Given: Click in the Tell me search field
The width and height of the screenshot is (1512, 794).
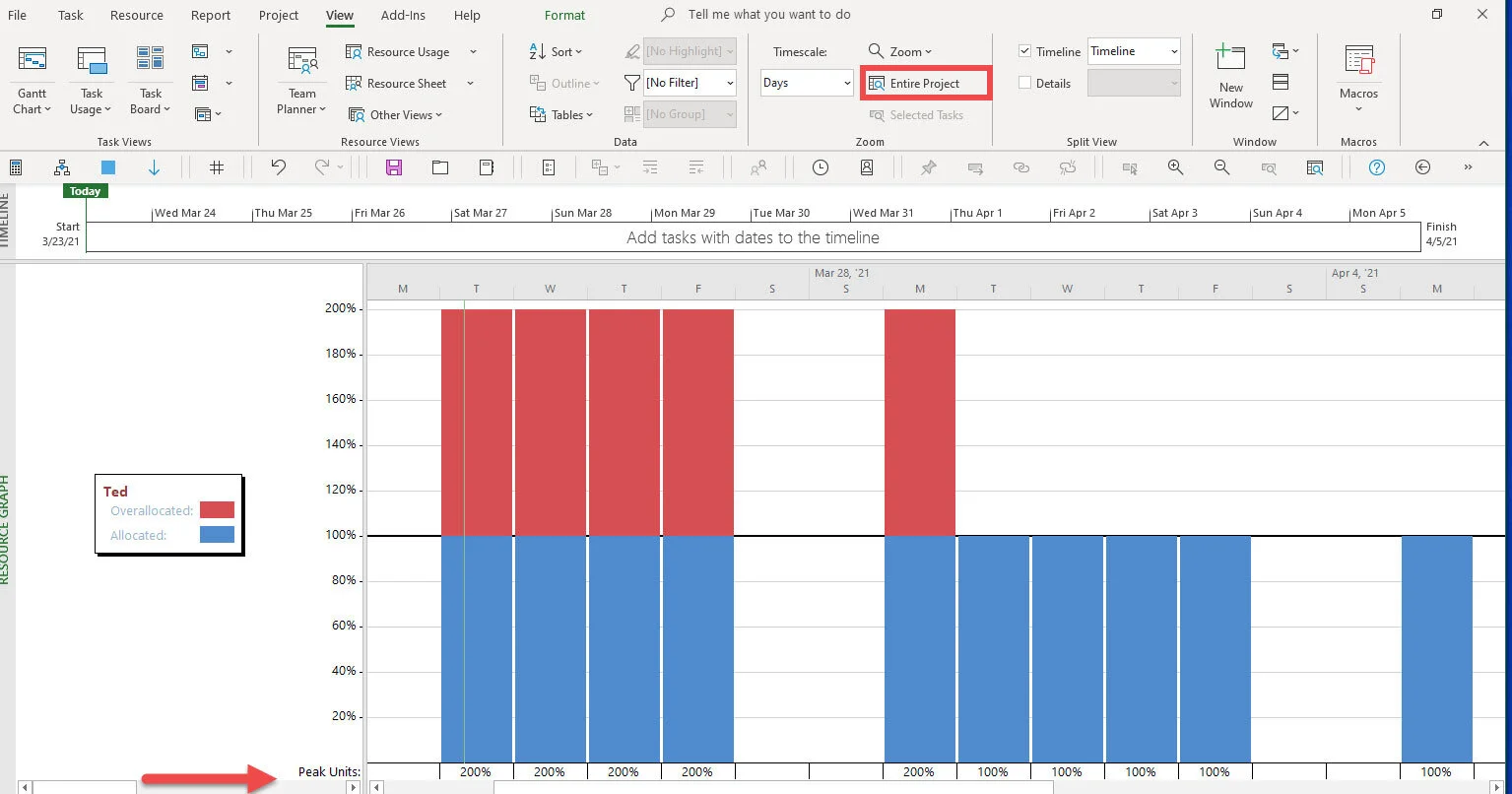Looking at the screenshot, I should click(769, 15).
